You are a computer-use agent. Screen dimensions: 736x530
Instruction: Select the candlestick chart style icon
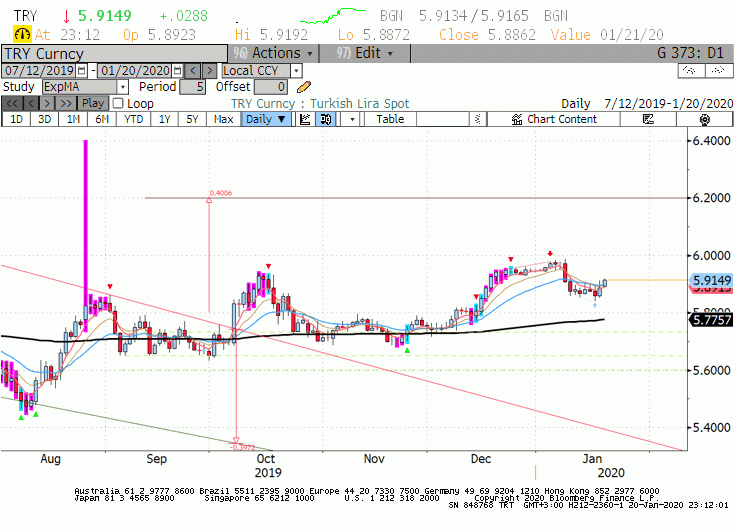point(325,119)
